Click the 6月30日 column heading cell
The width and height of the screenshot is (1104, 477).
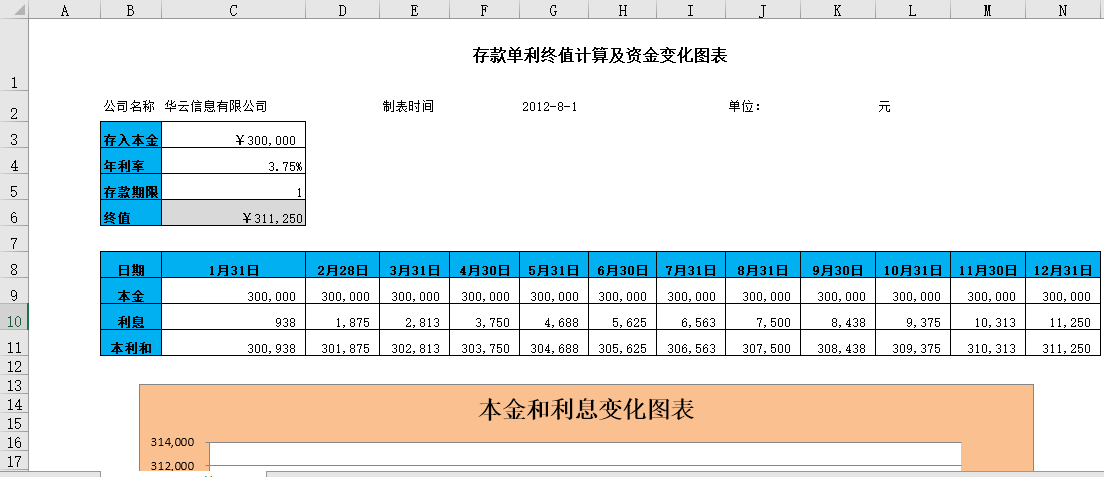622,270
